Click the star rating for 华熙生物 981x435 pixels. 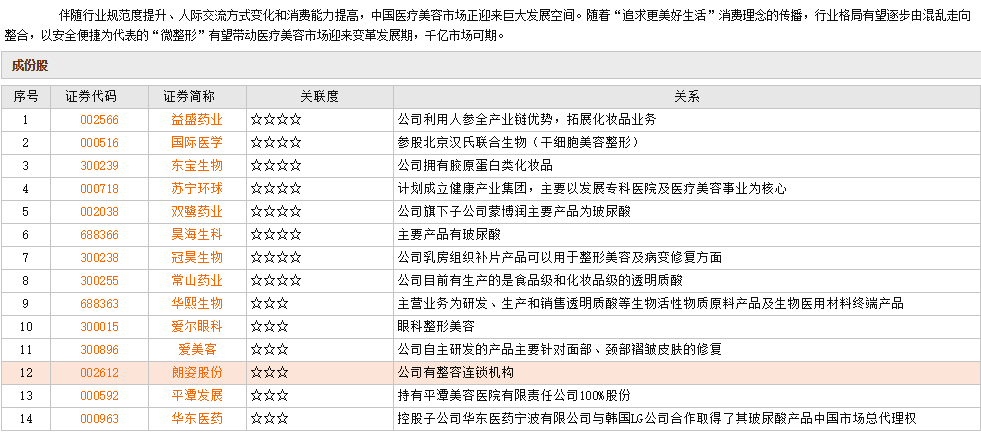[x=270, y=304]
